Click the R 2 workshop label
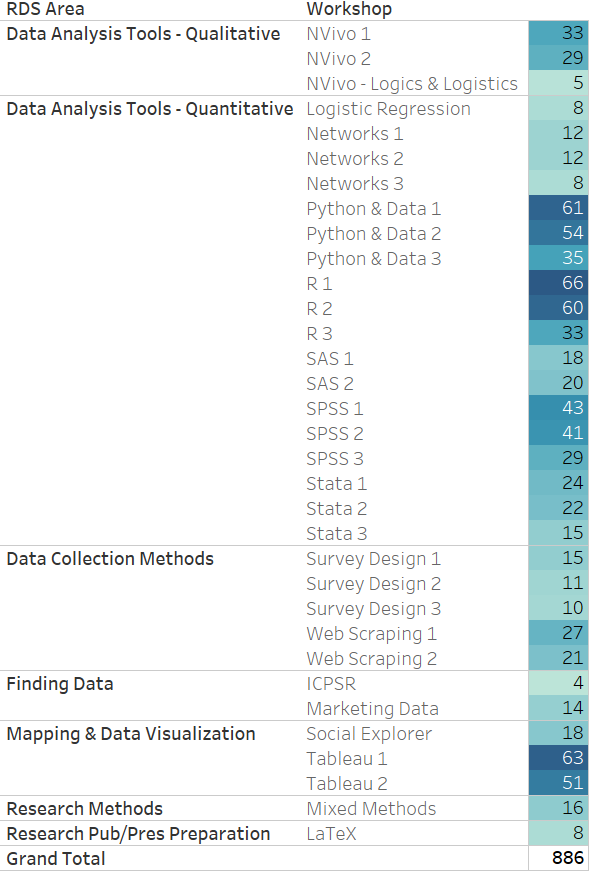Screen dimensions: 589x871 click(x=319, y=309)
